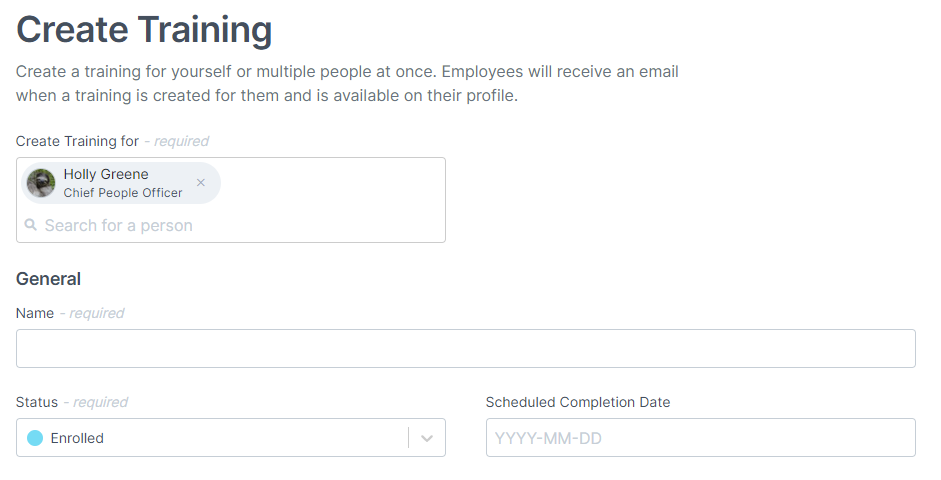Click the Status field label
Screen dimensions: 941x480
[x=37, y=402]
